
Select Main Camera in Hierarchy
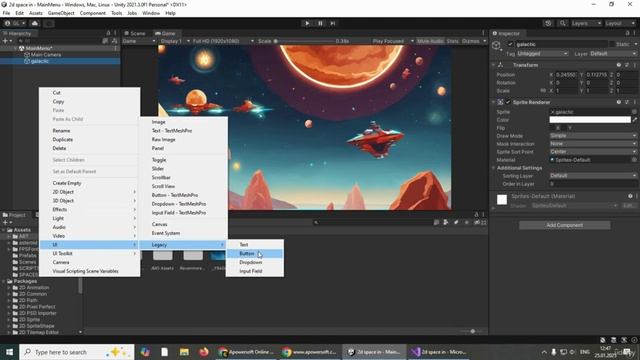(46, 55)
